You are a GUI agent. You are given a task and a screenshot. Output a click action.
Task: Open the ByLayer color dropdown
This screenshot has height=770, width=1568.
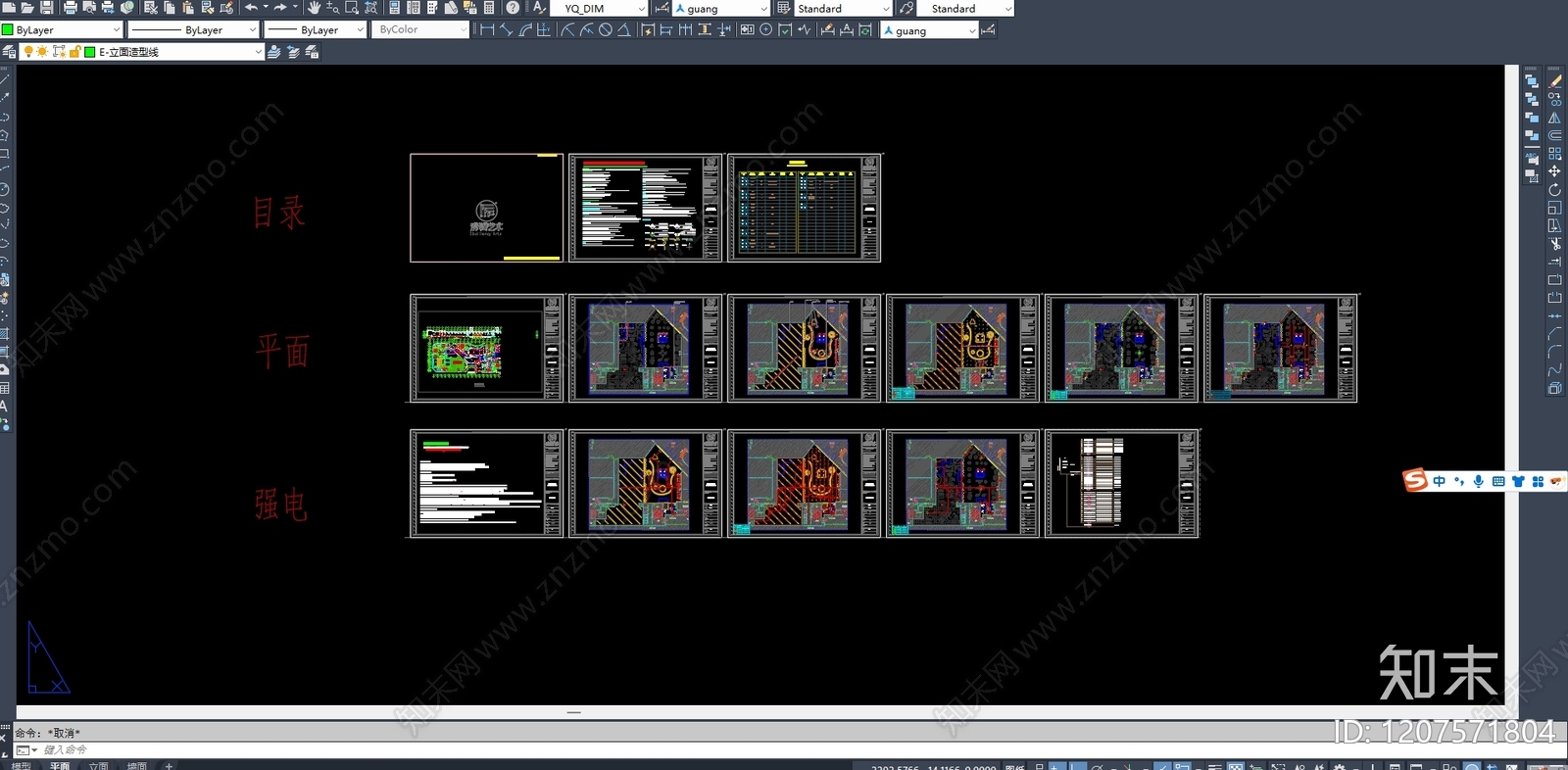[x=62, y=30]
